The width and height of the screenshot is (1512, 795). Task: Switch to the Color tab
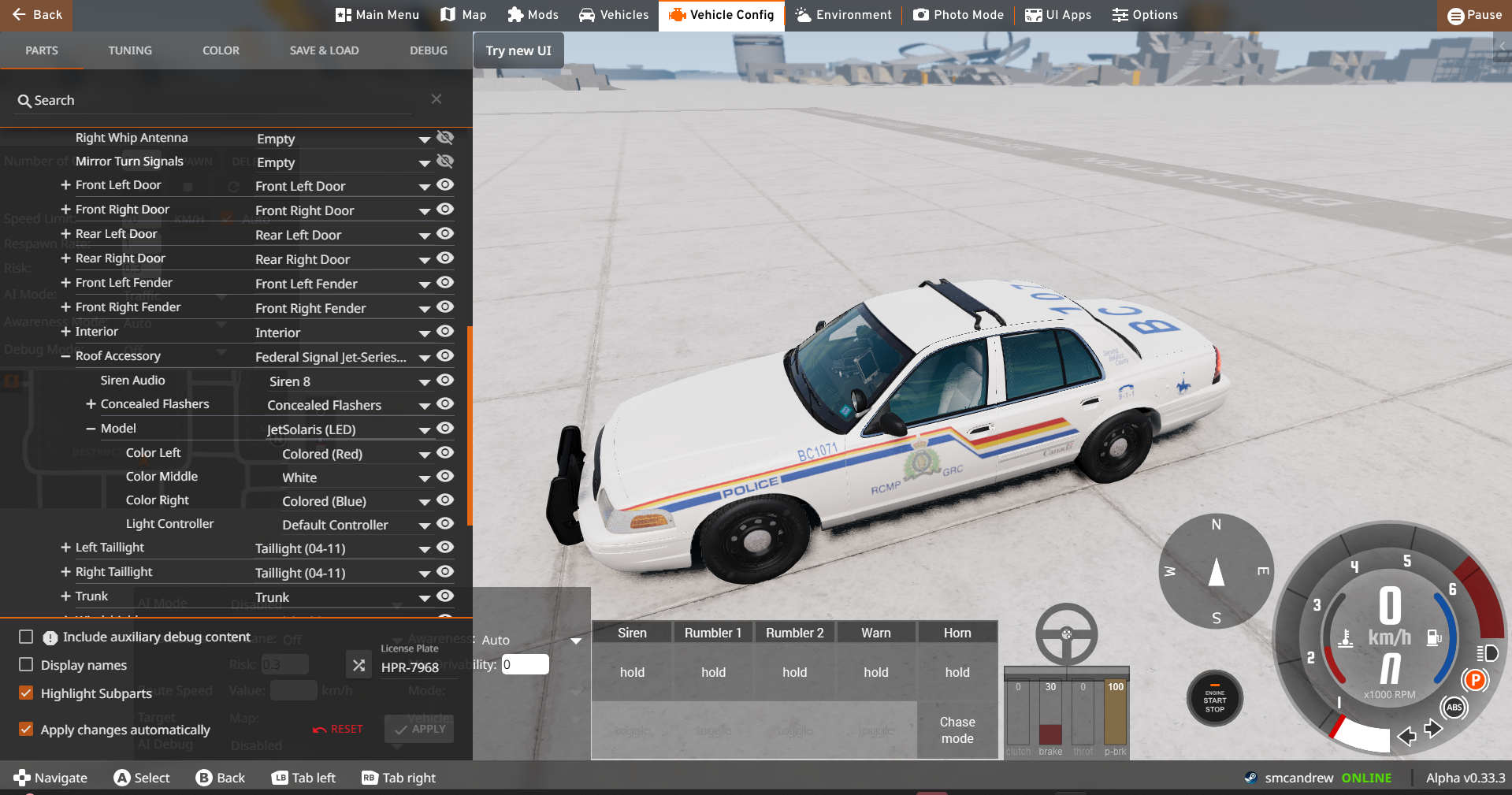[221, 50]
